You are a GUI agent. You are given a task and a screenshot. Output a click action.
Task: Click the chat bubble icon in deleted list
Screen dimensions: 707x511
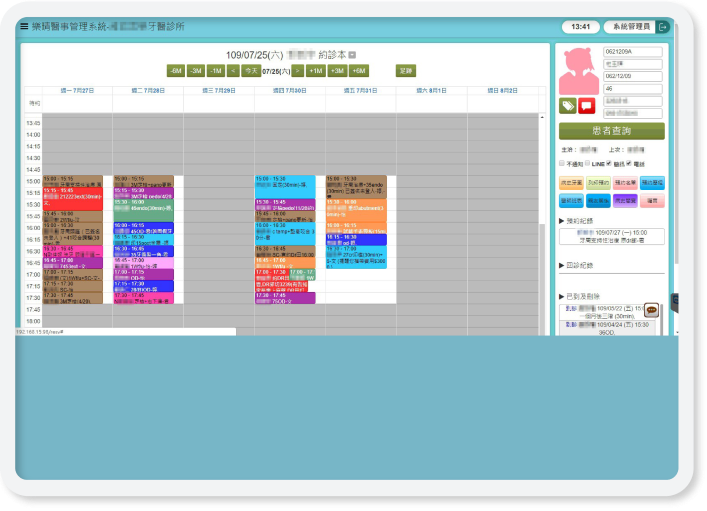(651, 308)
